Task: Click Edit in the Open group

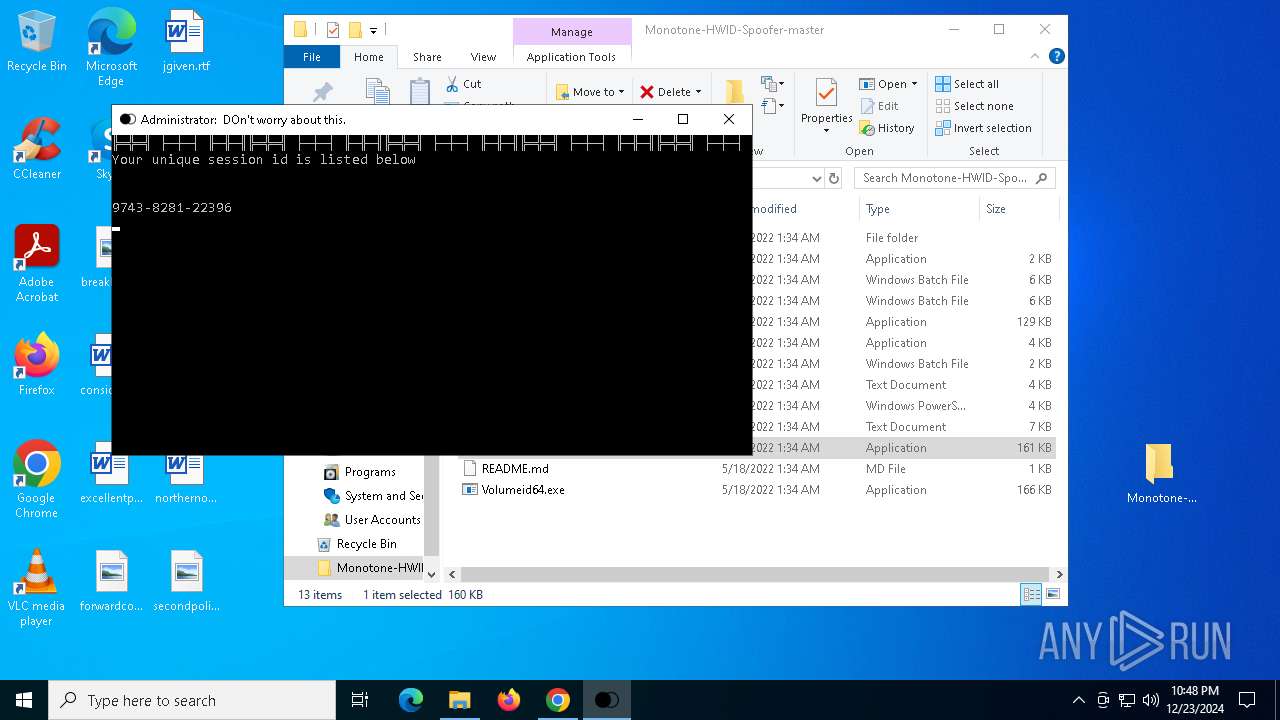Action: coord(879,106)
